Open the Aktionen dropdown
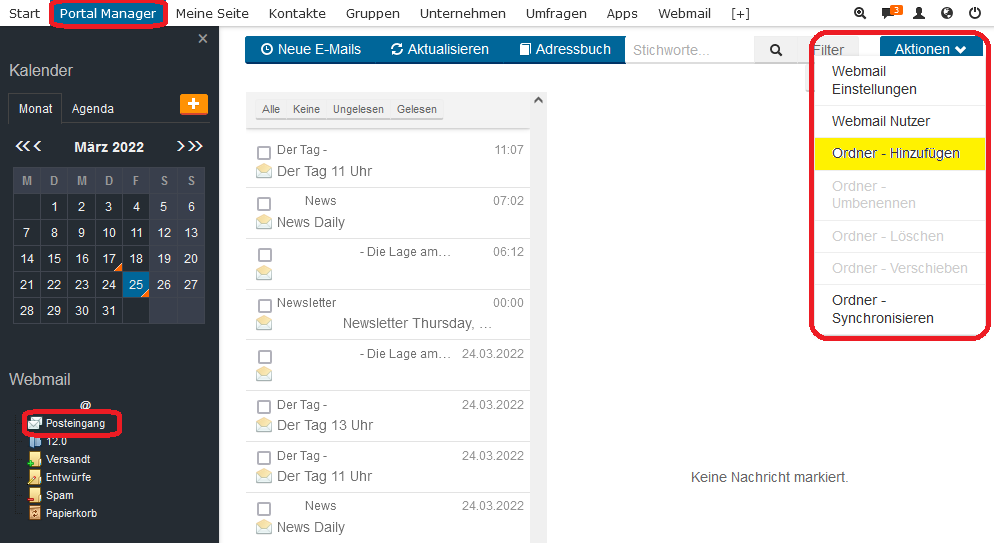994x543 pixels. click(x=931, y=49)
